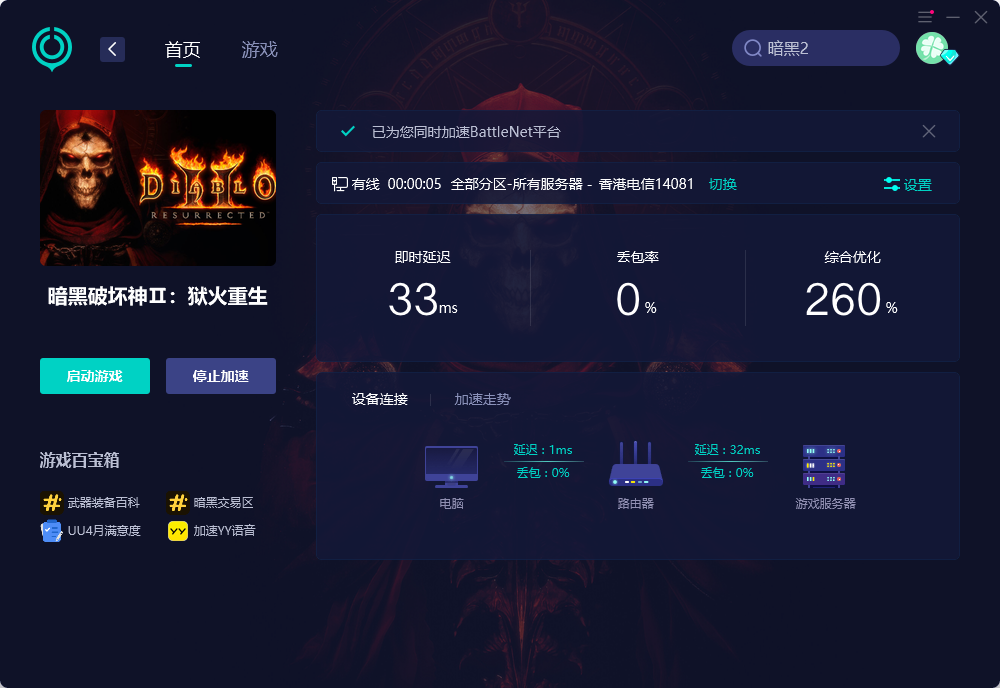Click the UU accelerator logo icon

[52, 48]
